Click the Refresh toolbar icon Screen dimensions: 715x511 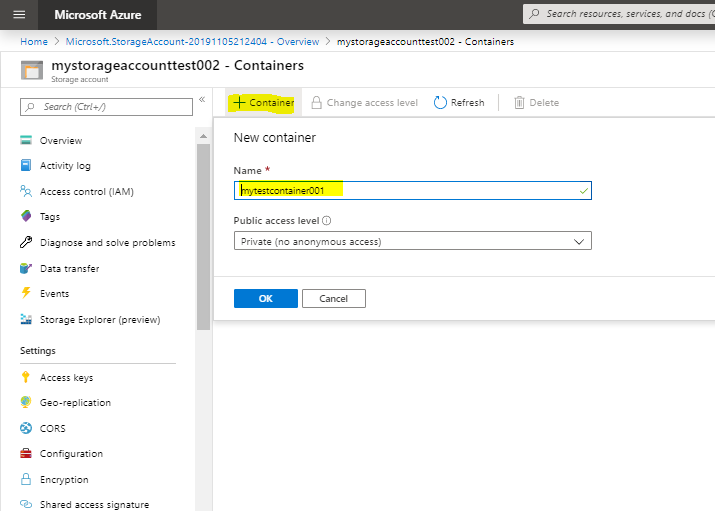click(440, 103)
